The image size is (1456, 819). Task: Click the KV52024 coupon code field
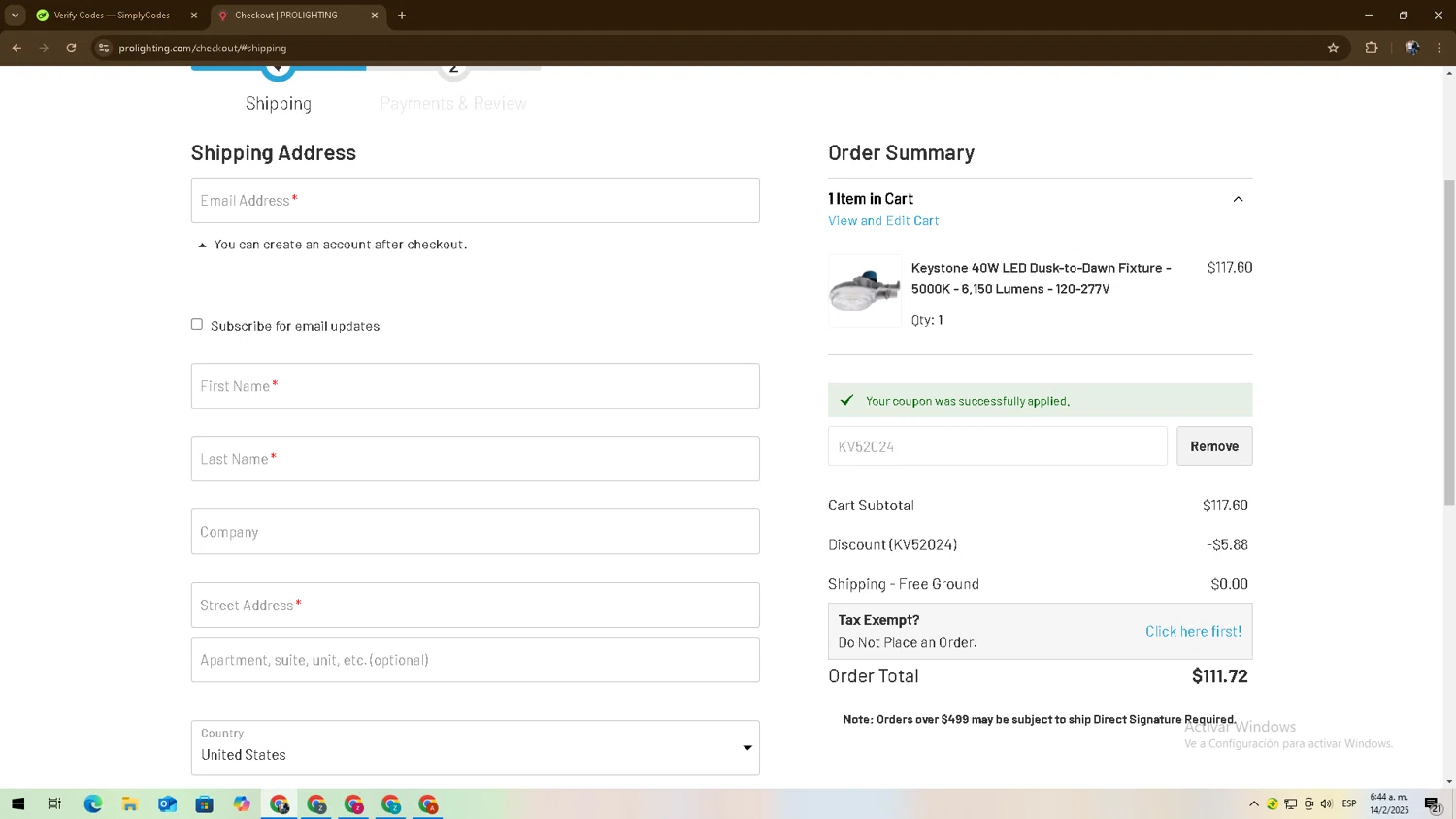point(998,446)
